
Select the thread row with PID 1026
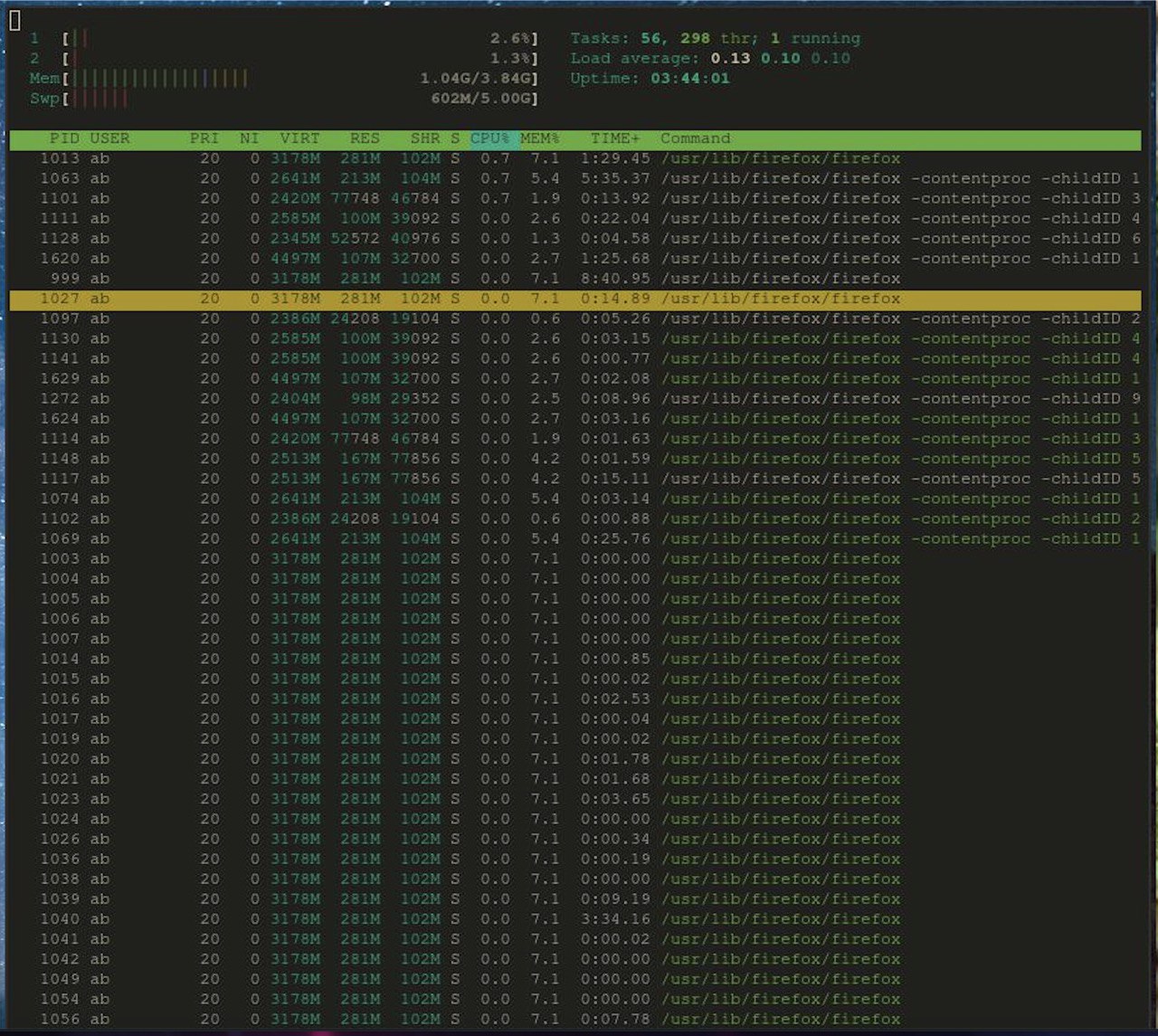pyautogui.click(x=575, y=838)
